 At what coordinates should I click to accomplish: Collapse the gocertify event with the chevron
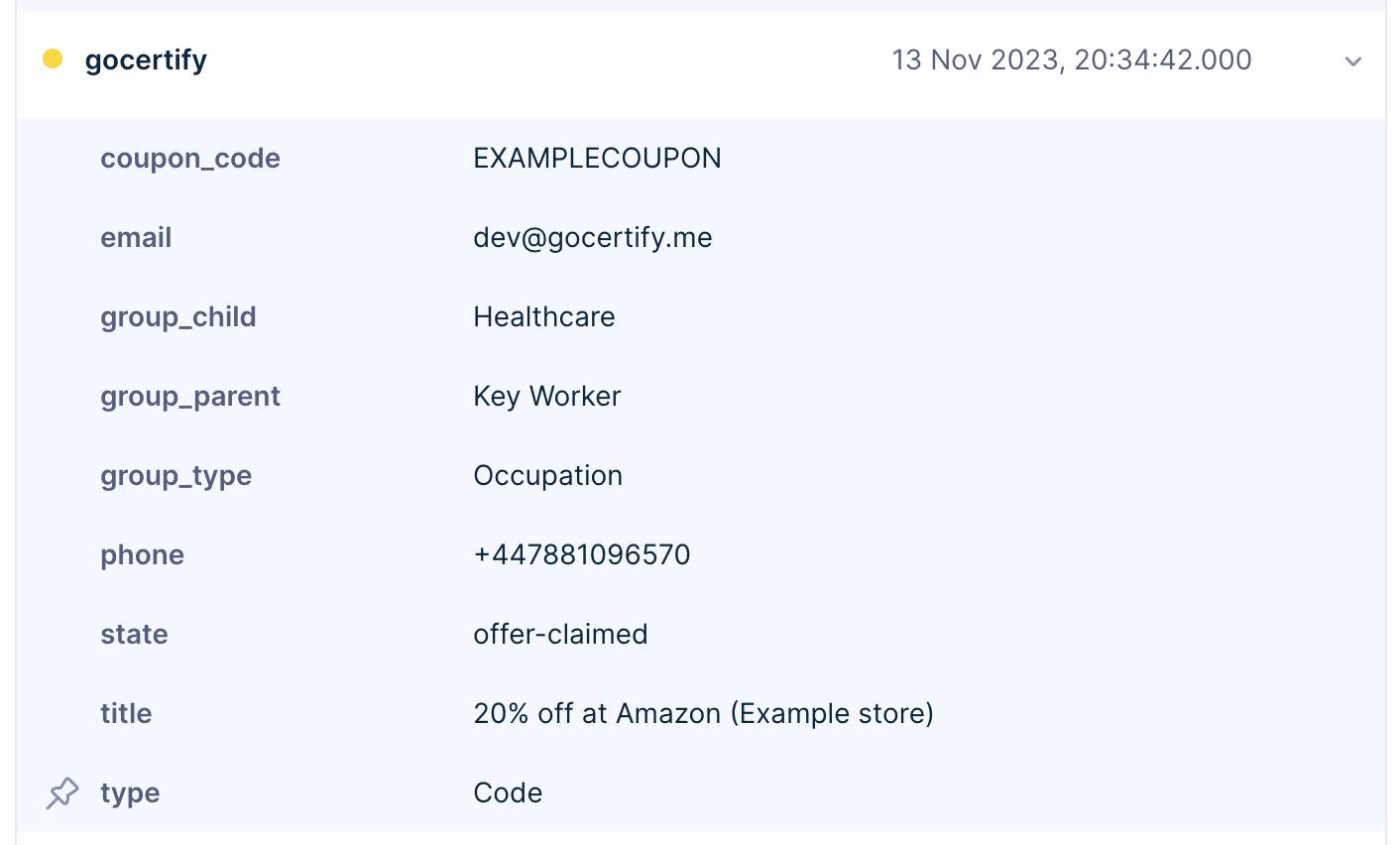coord(1352,61)
